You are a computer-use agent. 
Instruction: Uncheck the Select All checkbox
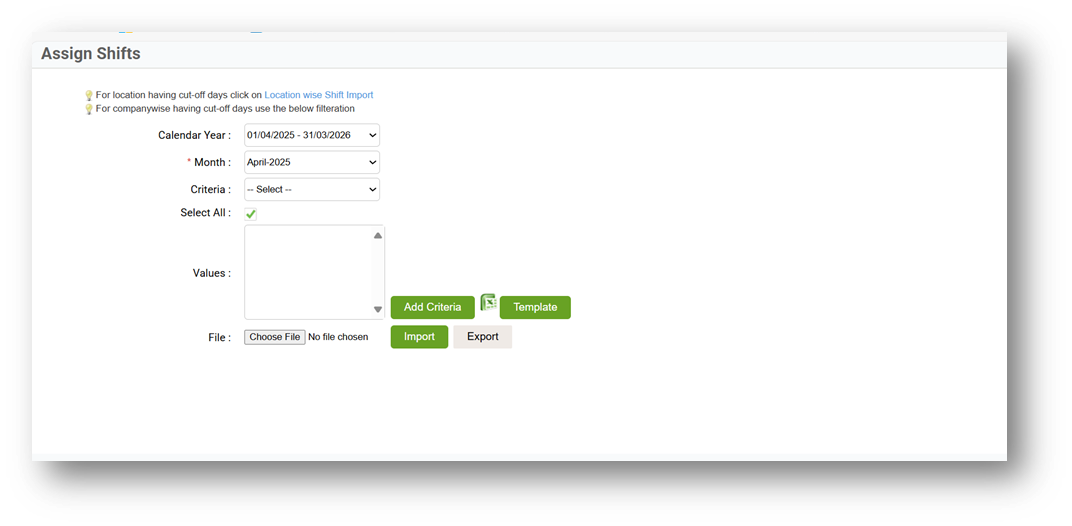[x=251, y=215]
